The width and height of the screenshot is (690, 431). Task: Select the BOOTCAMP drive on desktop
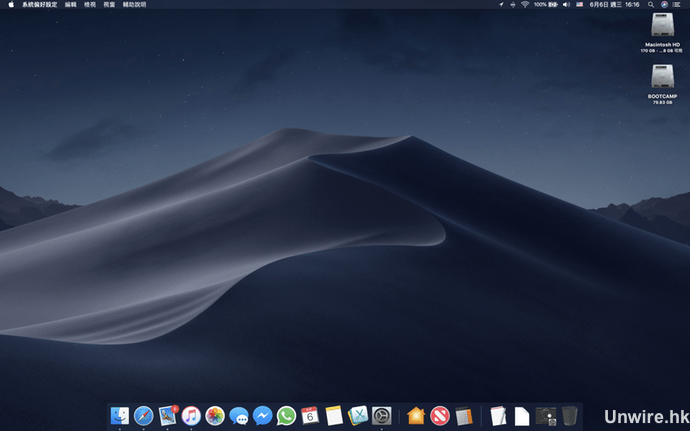click(x=663, y=76)
